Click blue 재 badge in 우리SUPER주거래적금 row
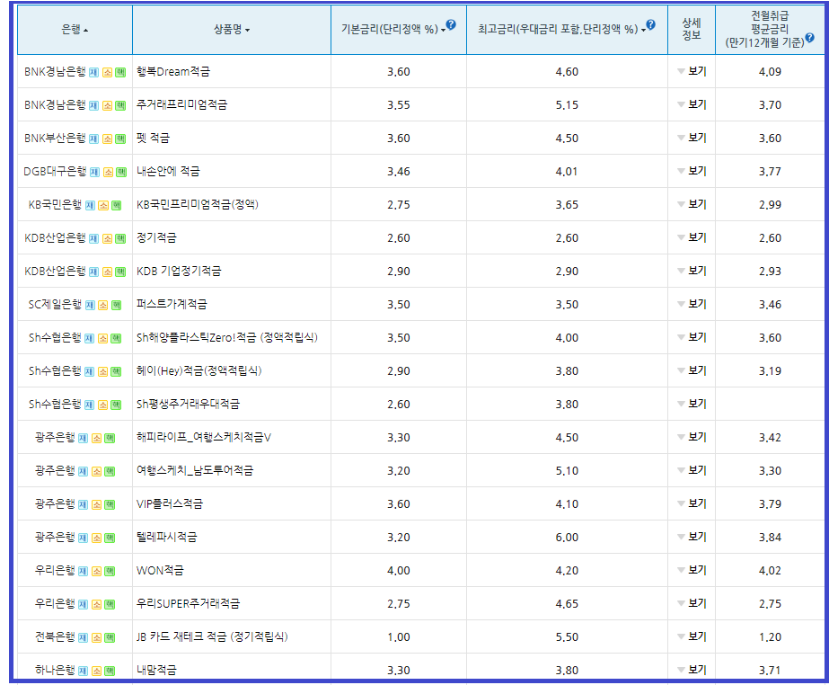Screen dimensions: 831x686 point(83,605)
